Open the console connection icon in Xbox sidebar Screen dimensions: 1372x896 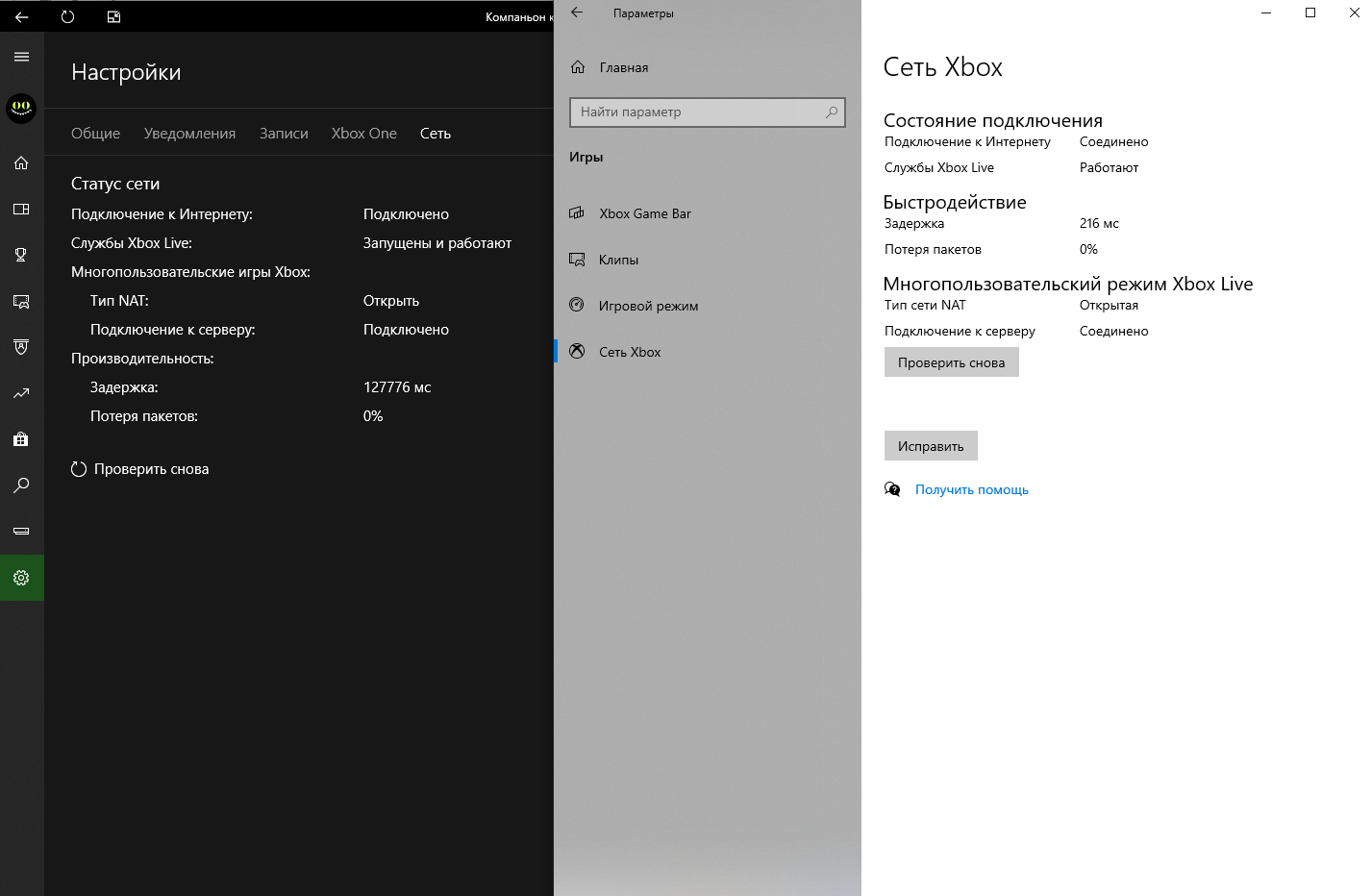click(x=21, y=531)
